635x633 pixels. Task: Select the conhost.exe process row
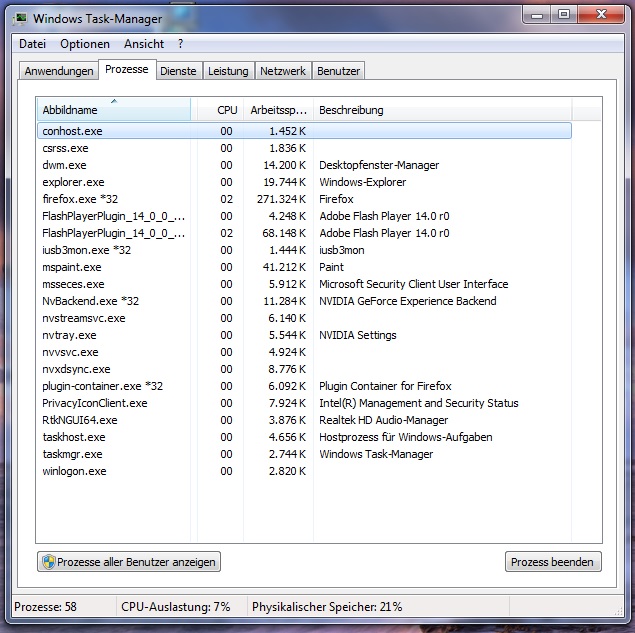point(304,131)
